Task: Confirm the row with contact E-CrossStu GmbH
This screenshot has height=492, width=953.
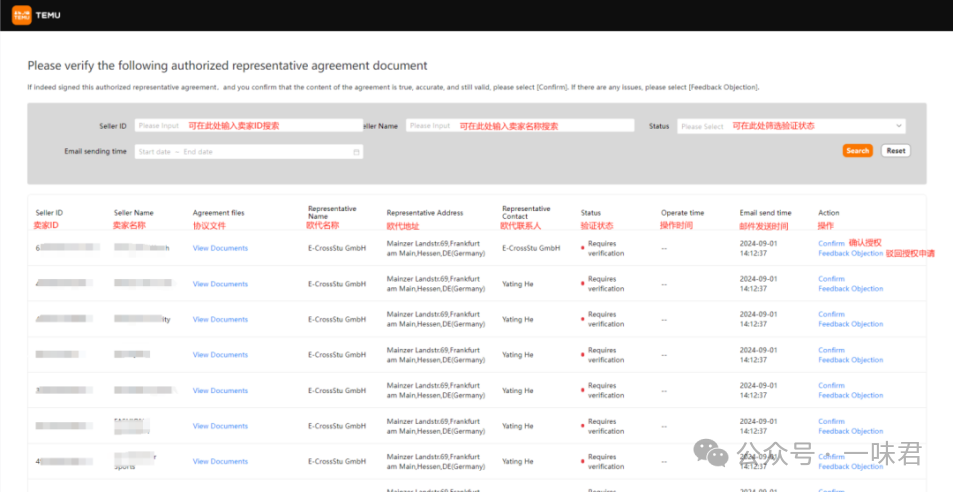Action: pos(831,244)
